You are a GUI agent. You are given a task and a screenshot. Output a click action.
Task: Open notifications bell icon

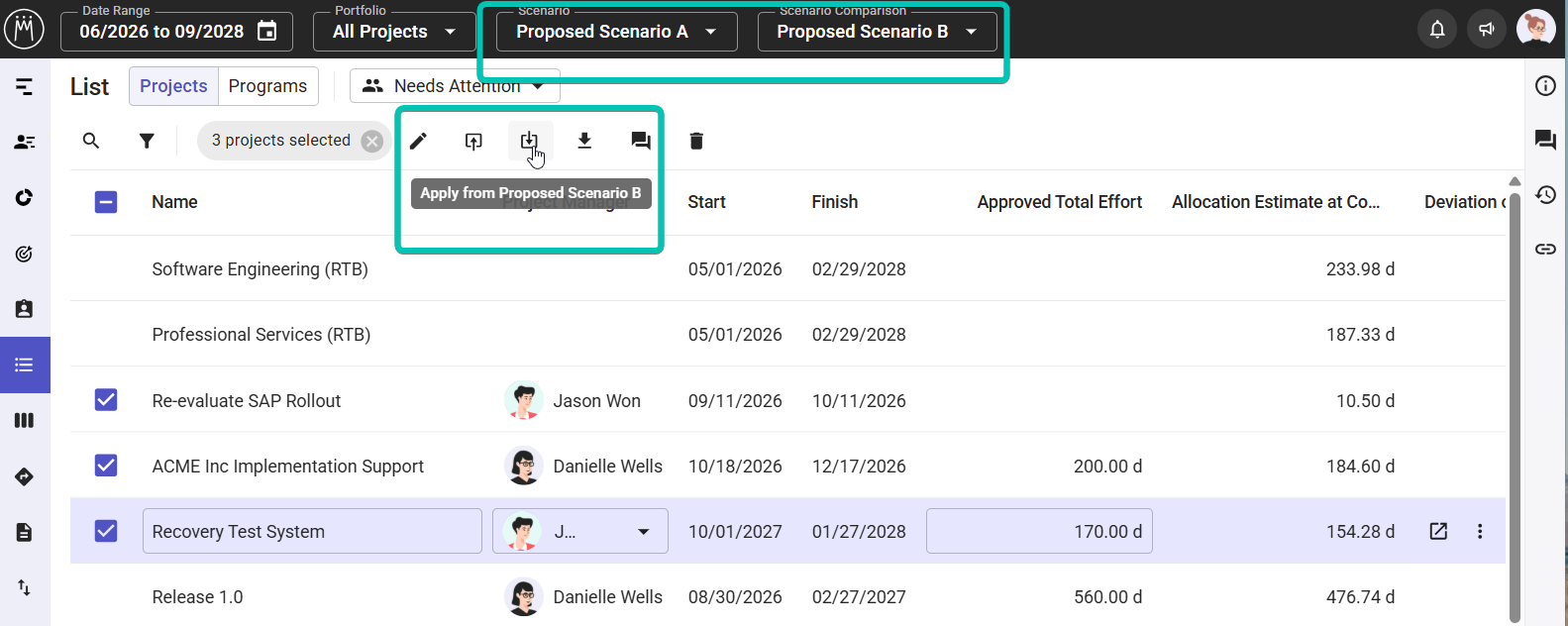(1437, 30)
